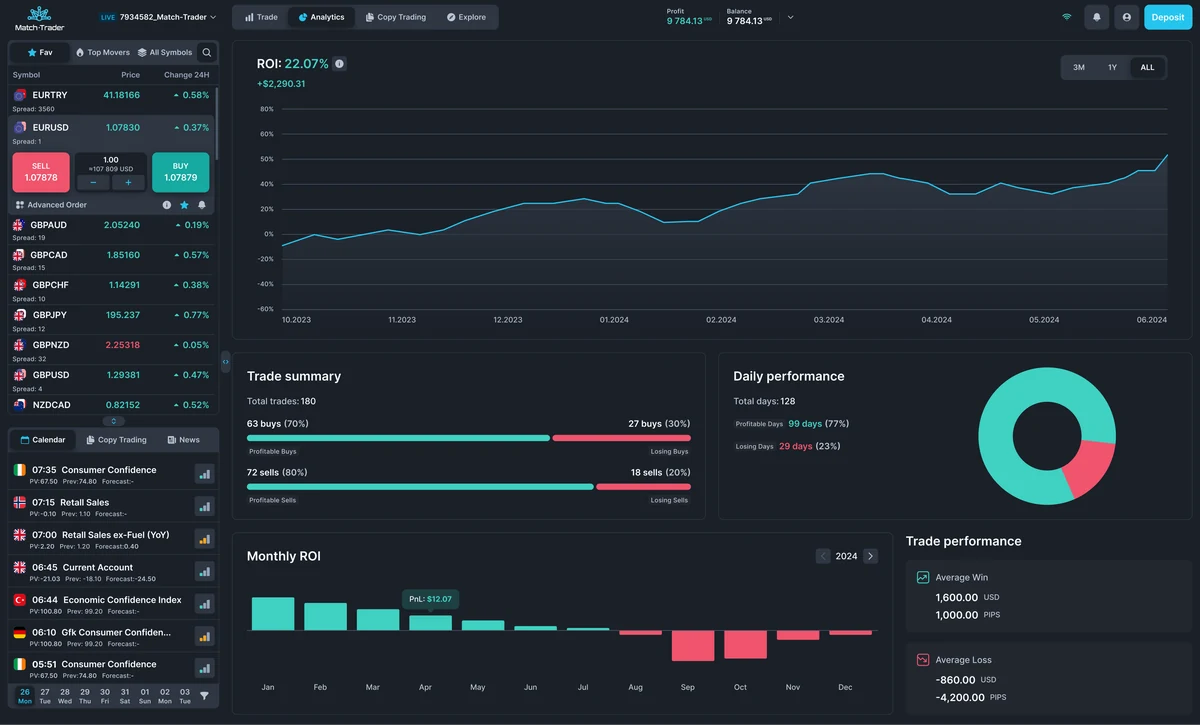This screenshot has height=725, width=1200.
Task: Open the Copy Trading bottom panel tab
Action: point(116,440)
